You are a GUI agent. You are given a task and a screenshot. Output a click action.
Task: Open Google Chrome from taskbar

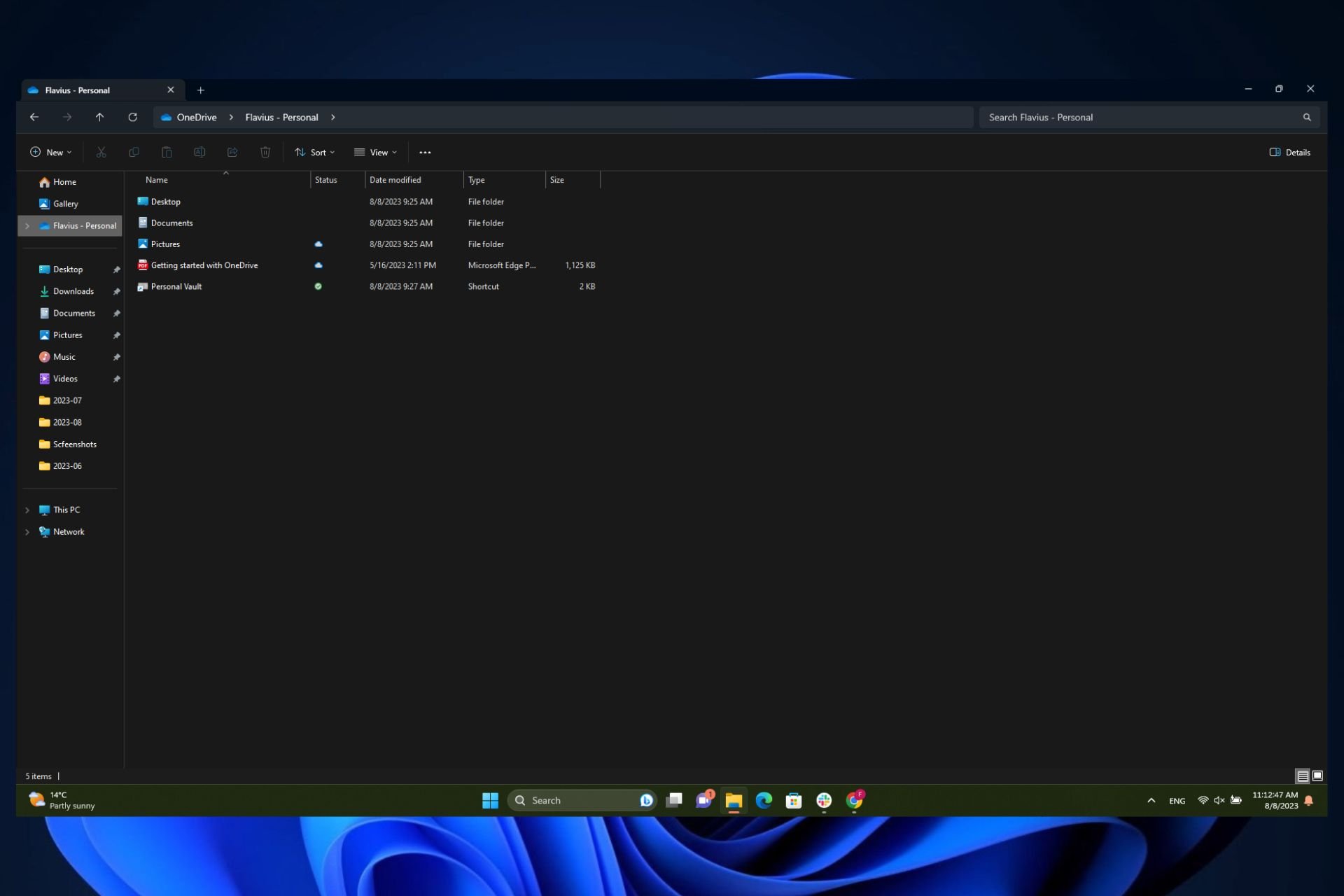click(855, 800)
